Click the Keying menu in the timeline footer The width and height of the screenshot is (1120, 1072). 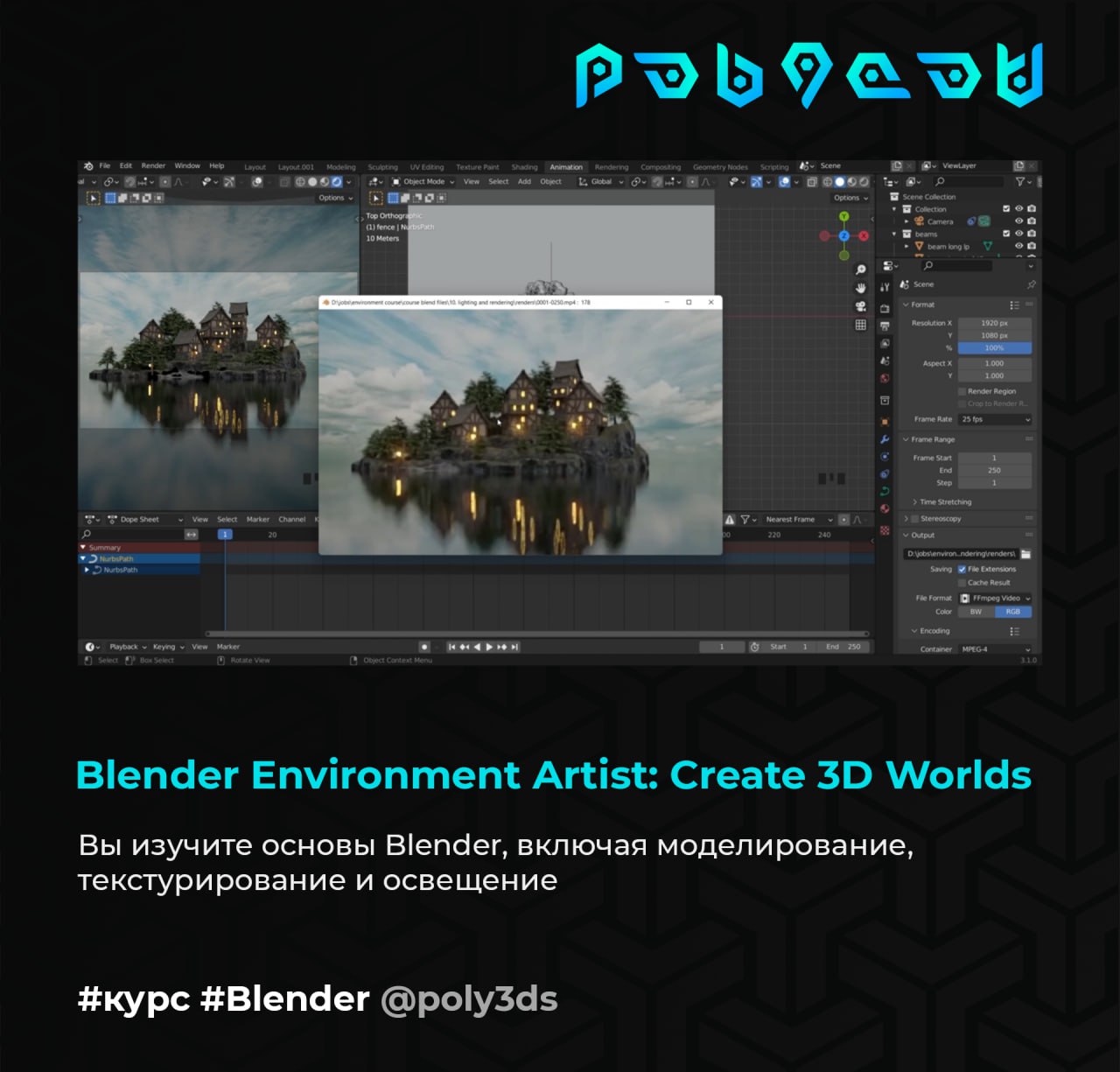[168, 647]
